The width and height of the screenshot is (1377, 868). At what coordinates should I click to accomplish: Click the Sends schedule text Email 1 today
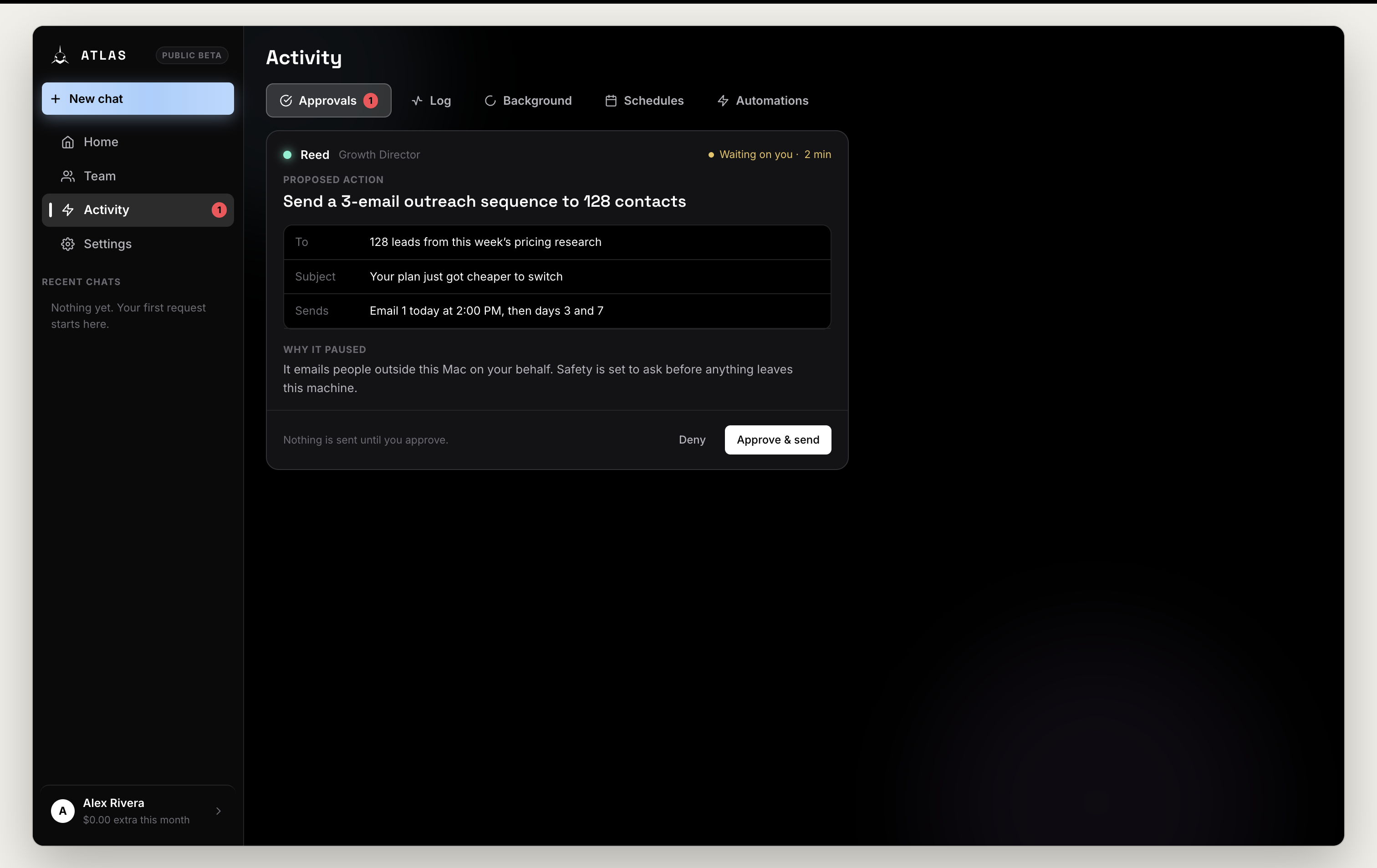(x=487, y=311)
